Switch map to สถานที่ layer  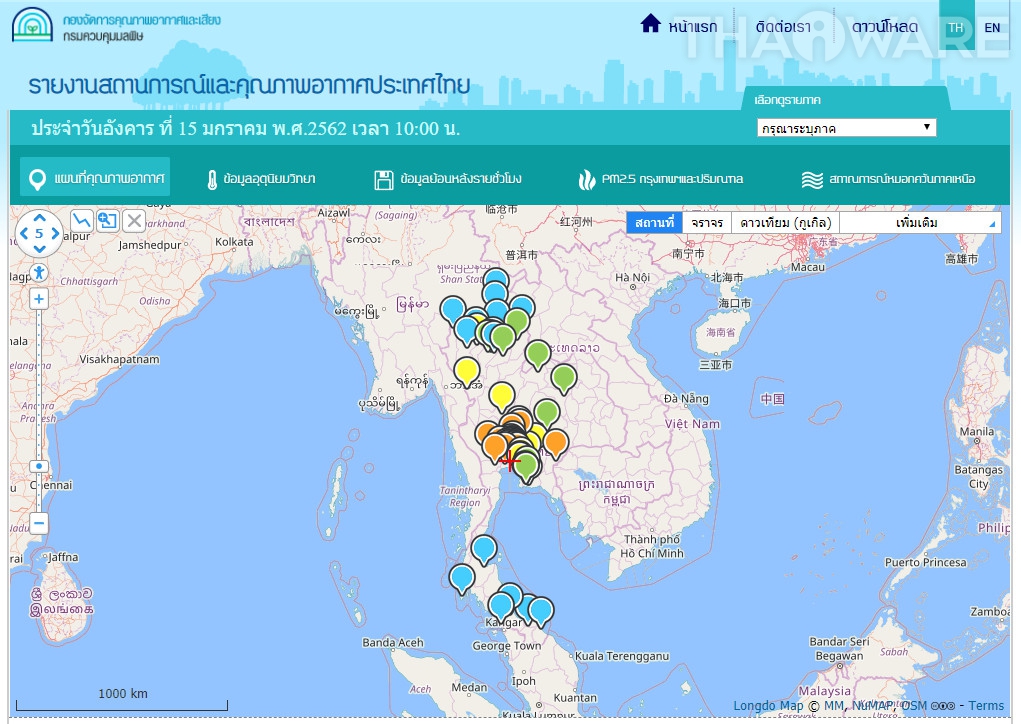click(654, 223)
